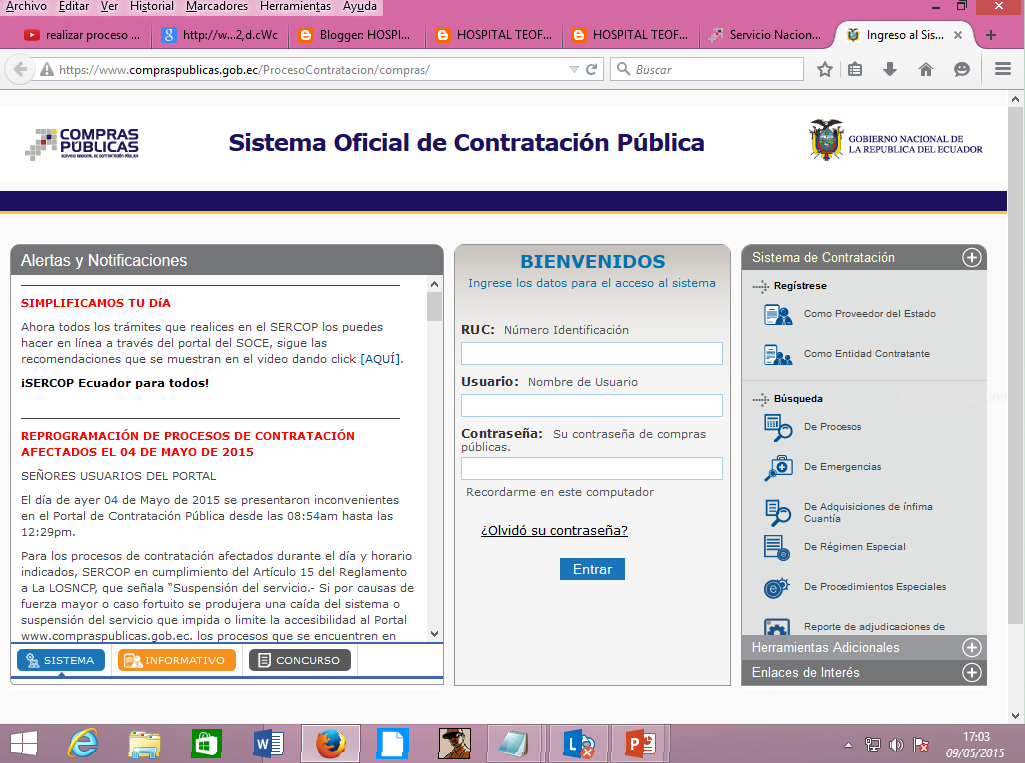The width and height of the screenshot is (1025, 763).
Task: Select 'De Procedimientos Especiales' icon
Action: [x=775, y=587]
